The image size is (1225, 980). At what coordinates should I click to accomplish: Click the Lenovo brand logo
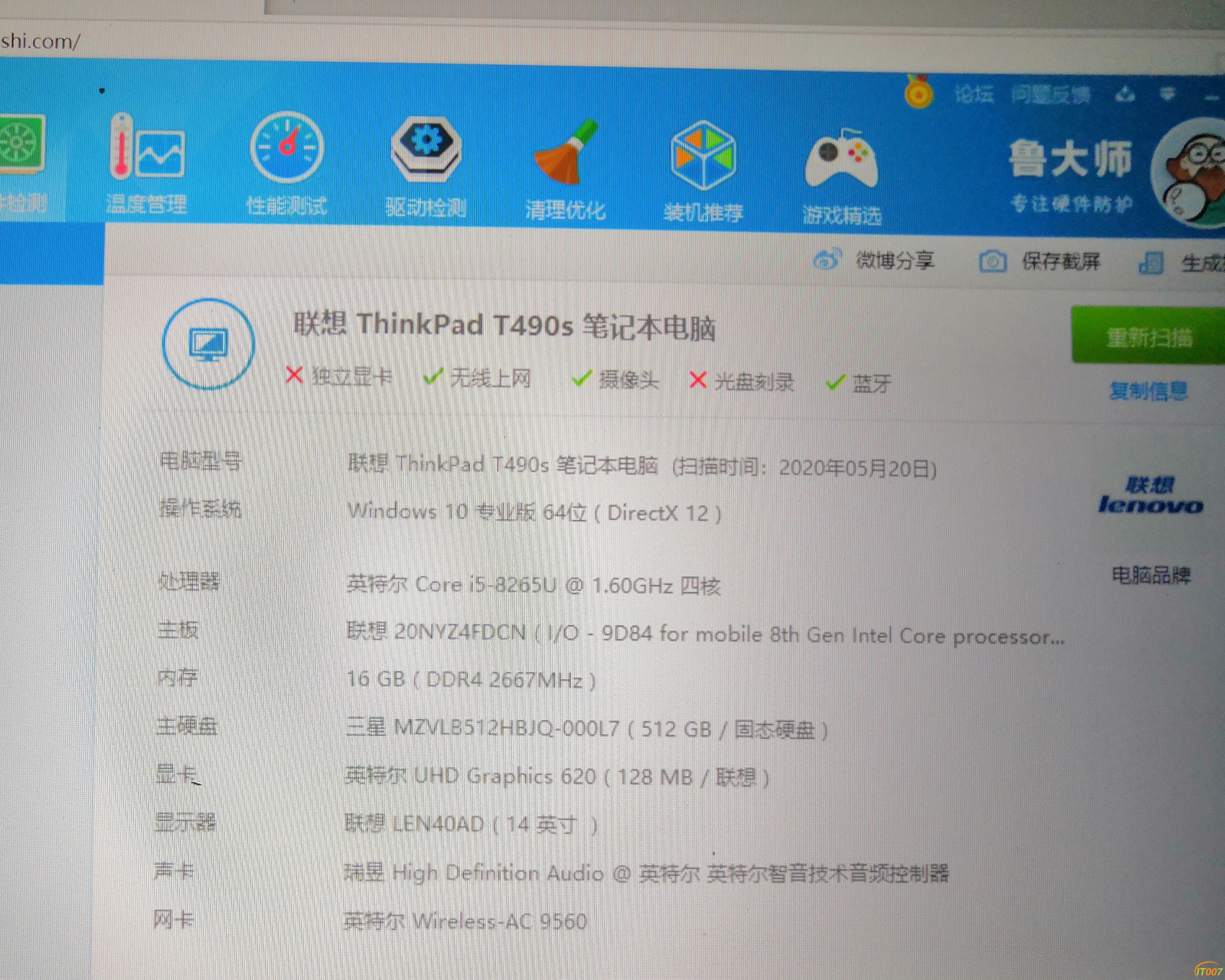1151,495
